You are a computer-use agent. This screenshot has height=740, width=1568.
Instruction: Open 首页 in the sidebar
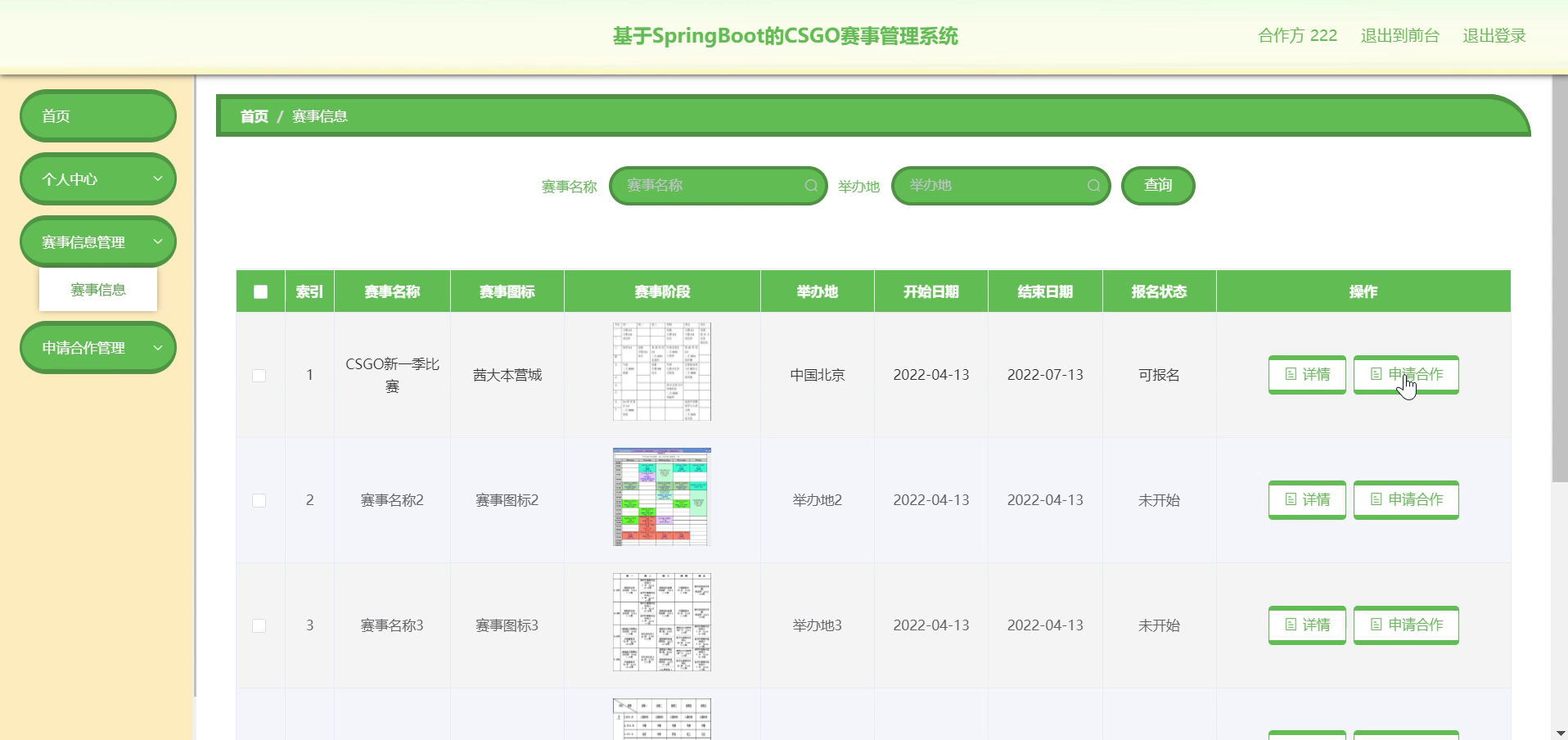(98, 115)
